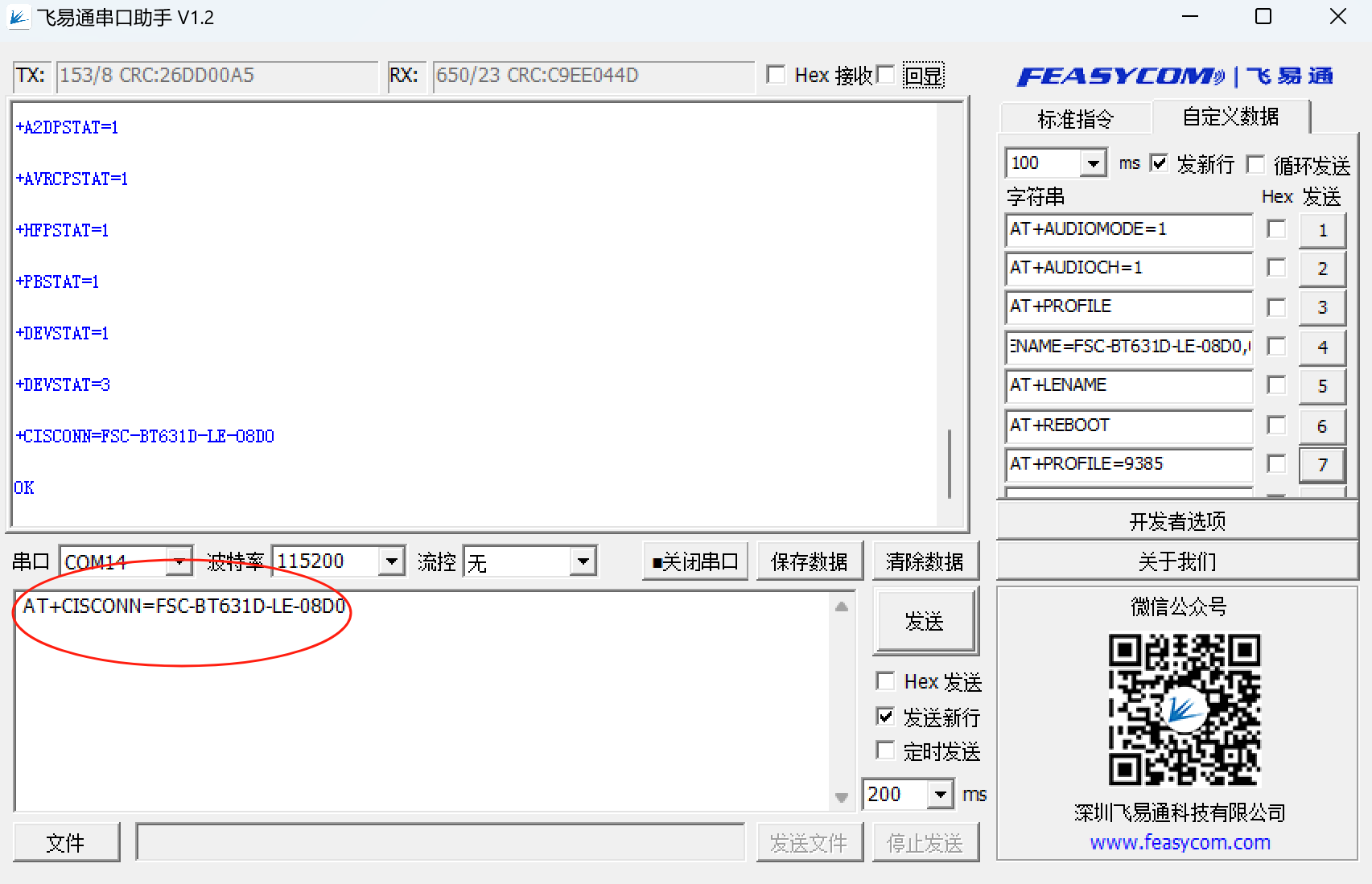Expand the 200 ms interval dropdown

pos(940,795)
